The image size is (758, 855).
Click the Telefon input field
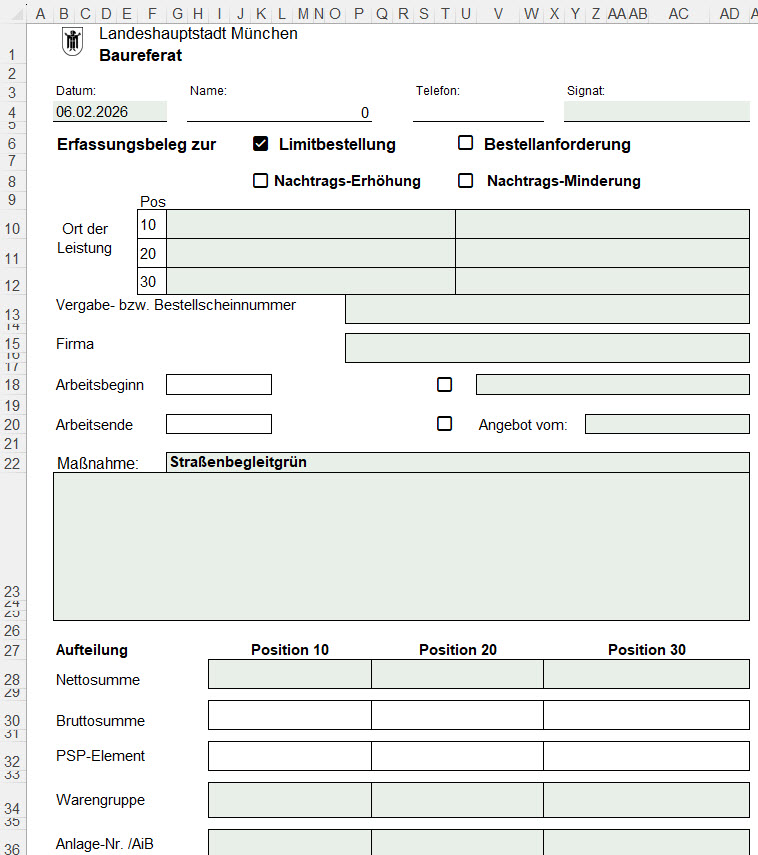click(478, 112)
